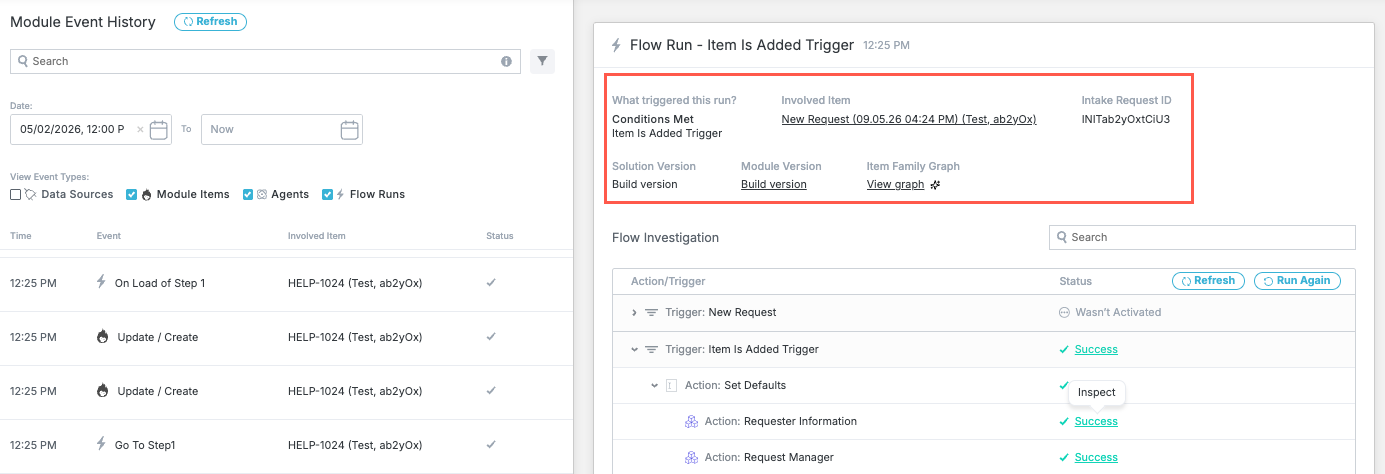Open the filter funnel icon beside search
This screenshot has width=1385, height=474.
coord(542,61)
